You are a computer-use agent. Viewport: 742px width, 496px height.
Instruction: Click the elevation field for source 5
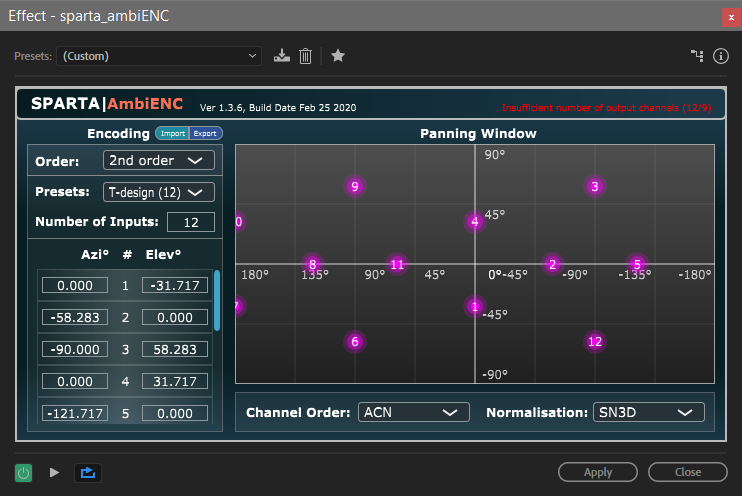pyautogui.click(x=175, y=413)
